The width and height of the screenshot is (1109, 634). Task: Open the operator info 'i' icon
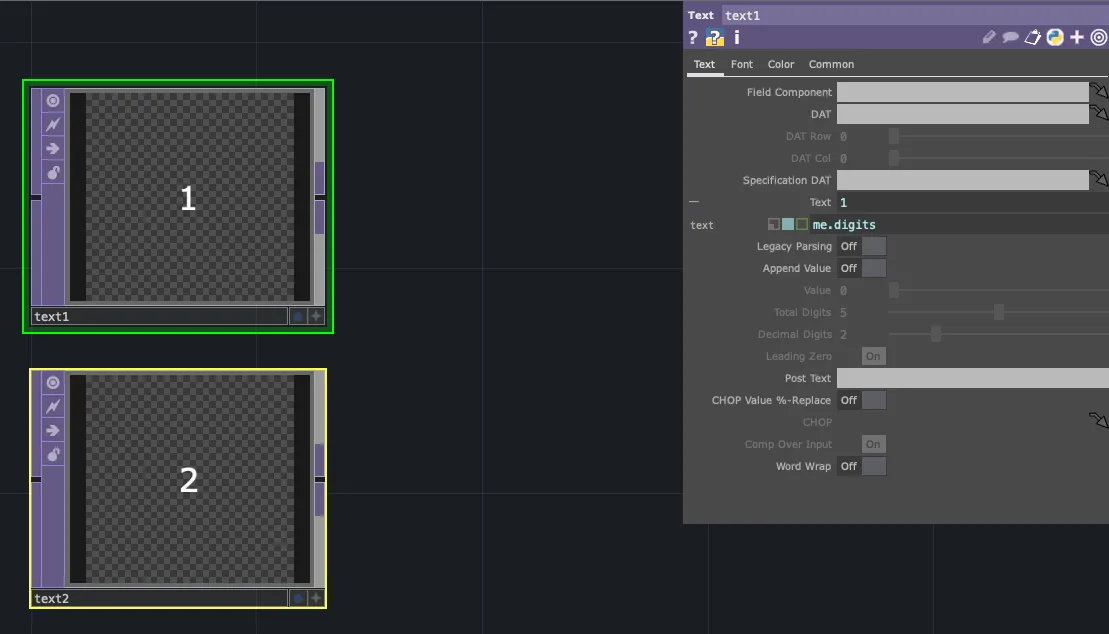[x=737, y=38]
